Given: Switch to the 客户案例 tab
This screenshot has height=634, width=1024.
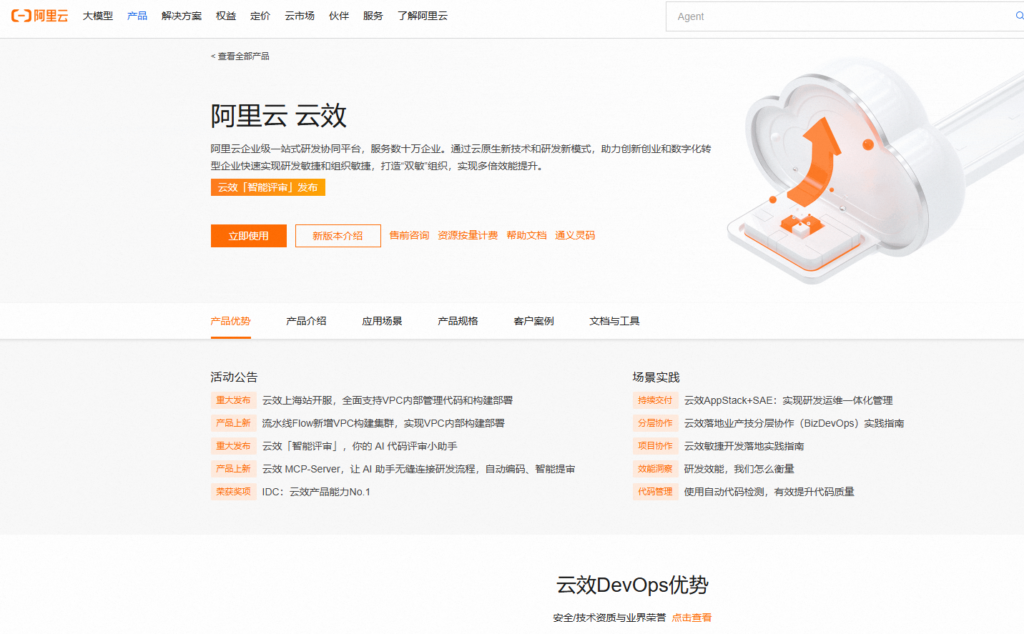Looking at the screenshot, I should [532, 321].
